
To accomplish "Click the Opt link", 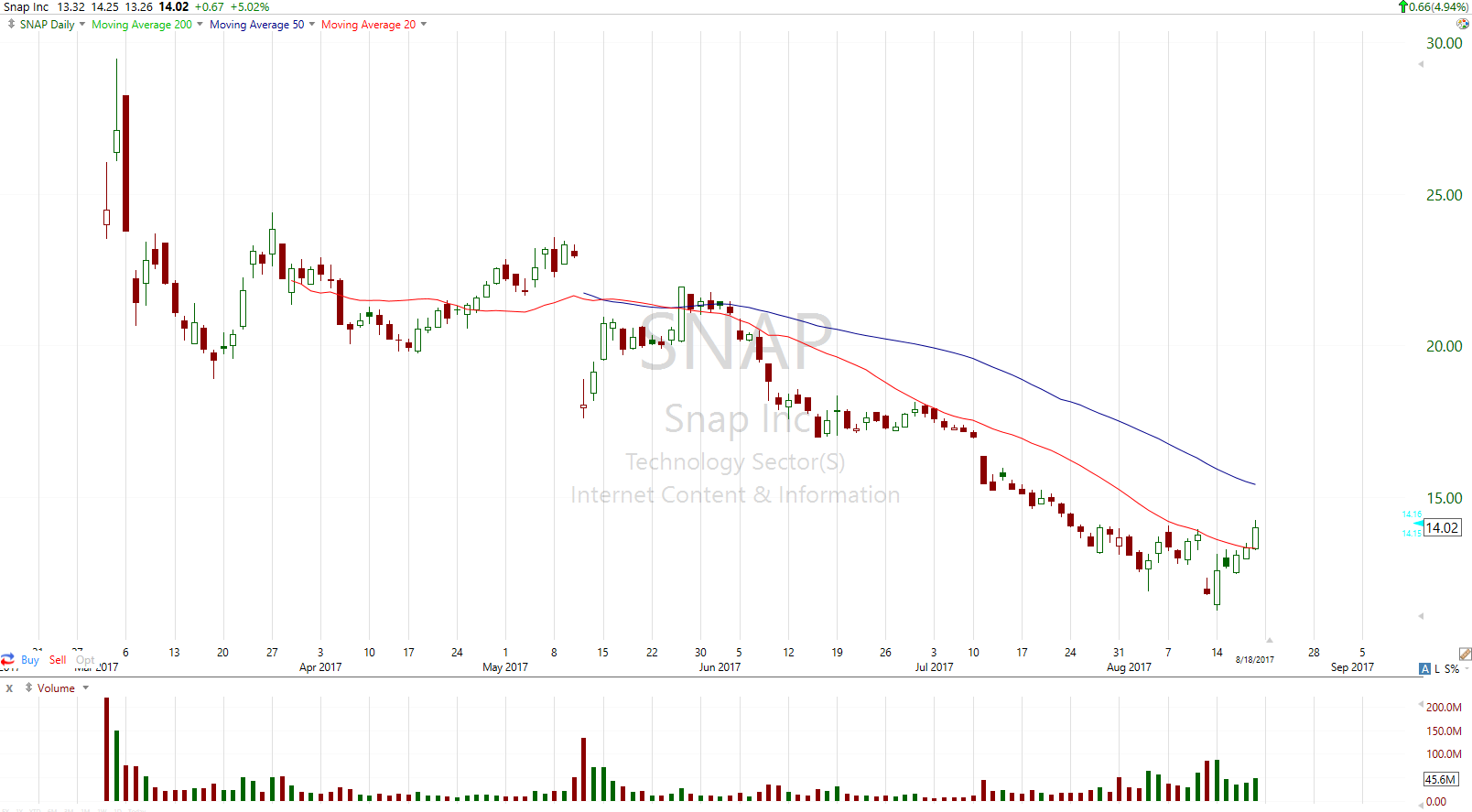I will [85, 660].
